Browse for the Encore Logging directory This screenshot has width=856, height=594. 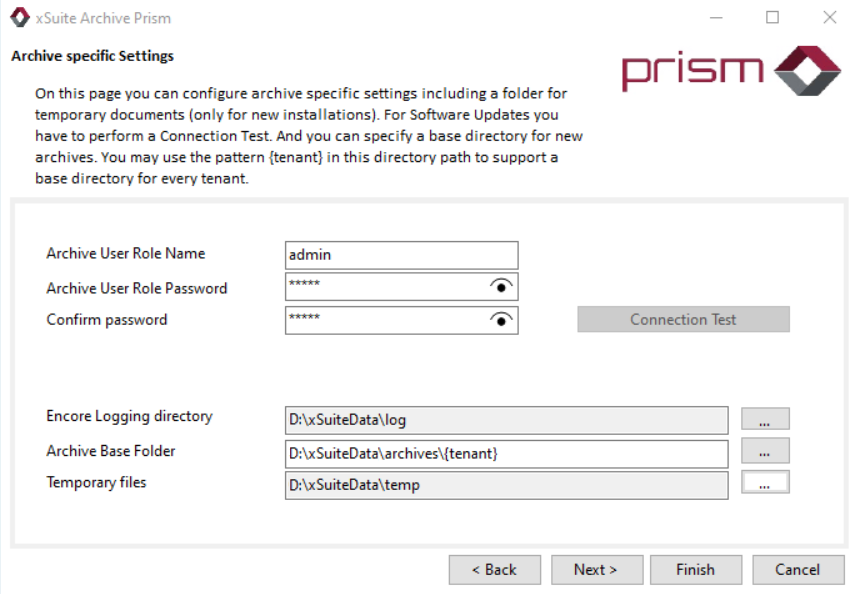[x=765, y=419]
